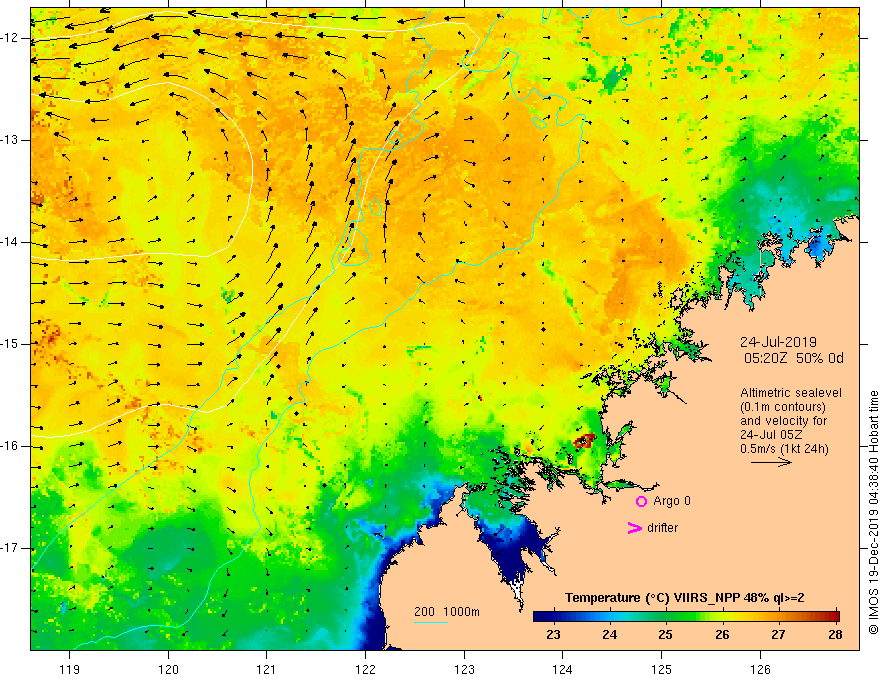Click the 'and velocity for' caption line

point(783,421)
